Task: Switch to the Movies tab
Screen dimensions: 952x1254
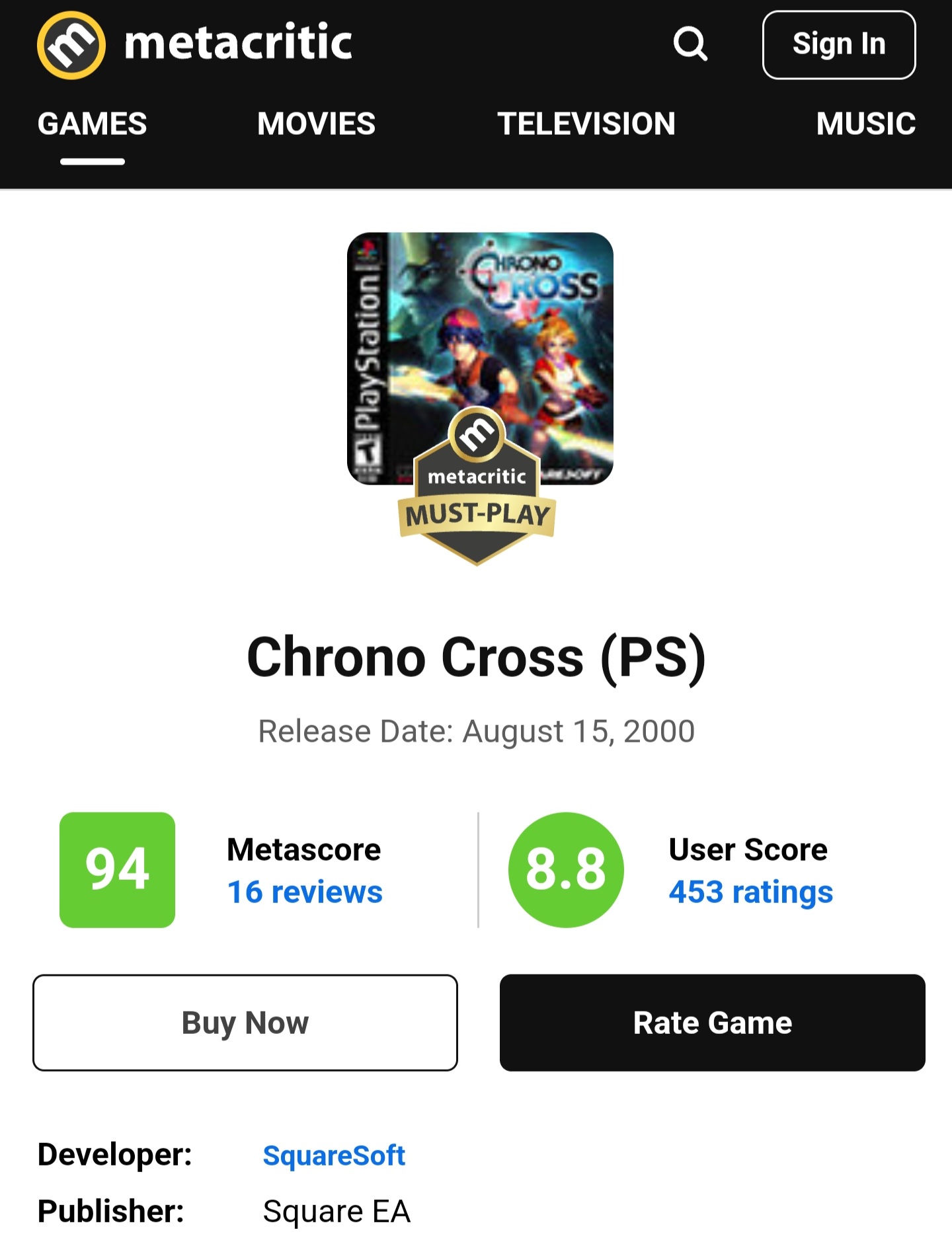Action: (x=316, y=124)
